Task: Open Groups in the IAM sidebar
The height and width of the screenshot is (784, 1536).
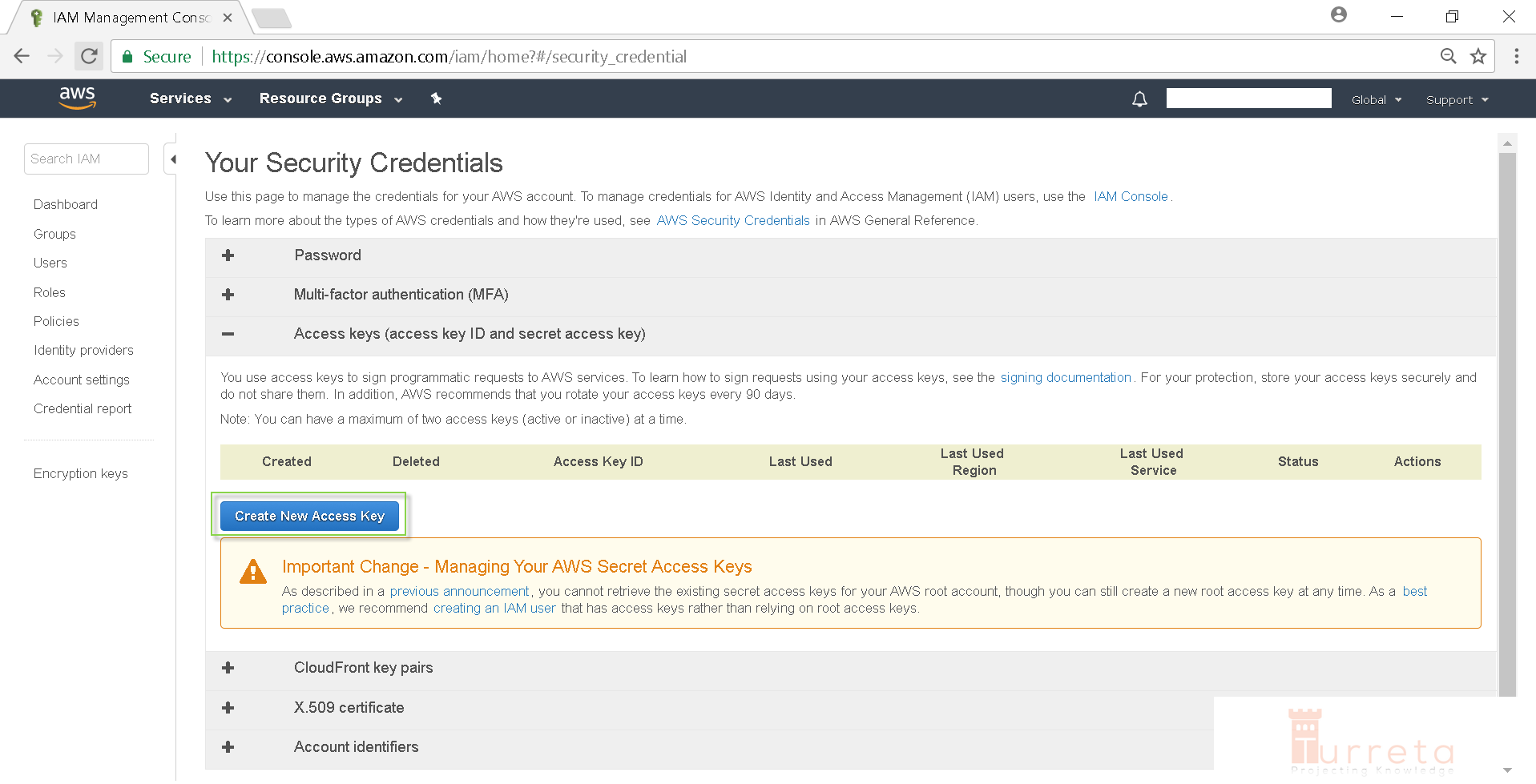Action: [54, 234]
